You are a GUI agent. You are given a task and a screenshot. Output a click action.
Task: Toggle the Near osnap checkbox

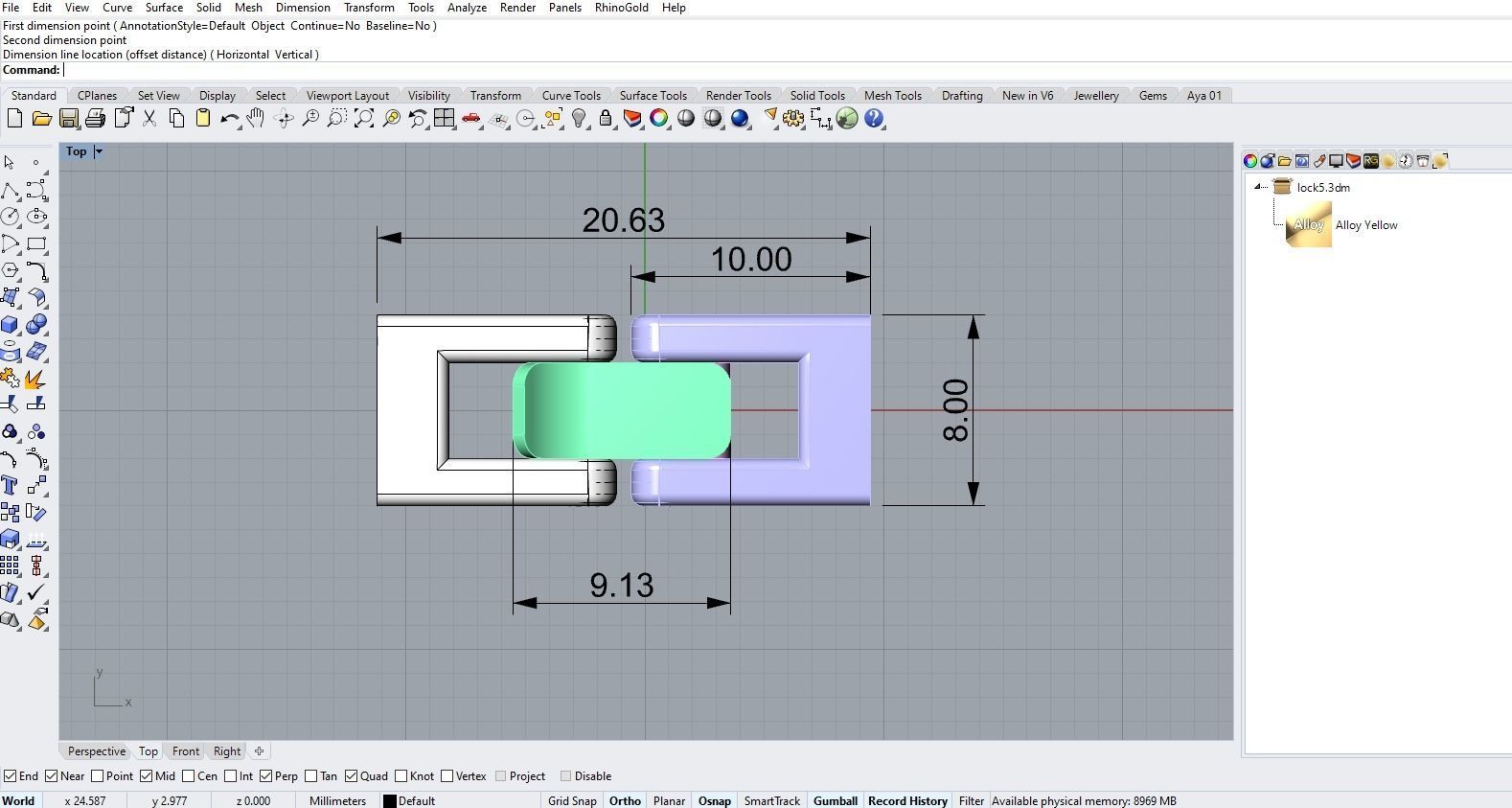[52, 776]
